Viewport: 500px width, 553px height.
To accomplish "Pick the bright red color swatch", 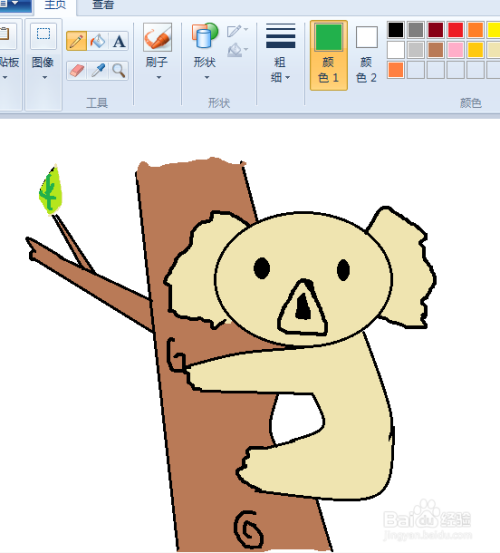I will [x=456, y=30].
